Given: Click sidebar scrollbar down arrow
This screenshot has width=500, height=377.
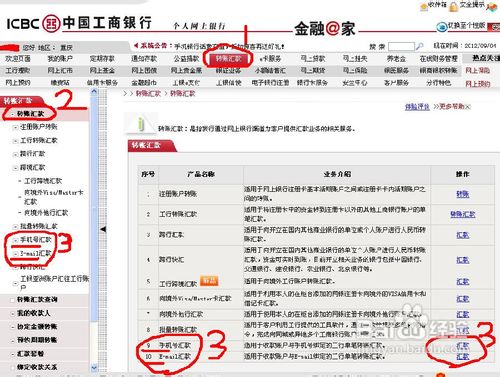Looking at the screenshot, I should 94,368.
